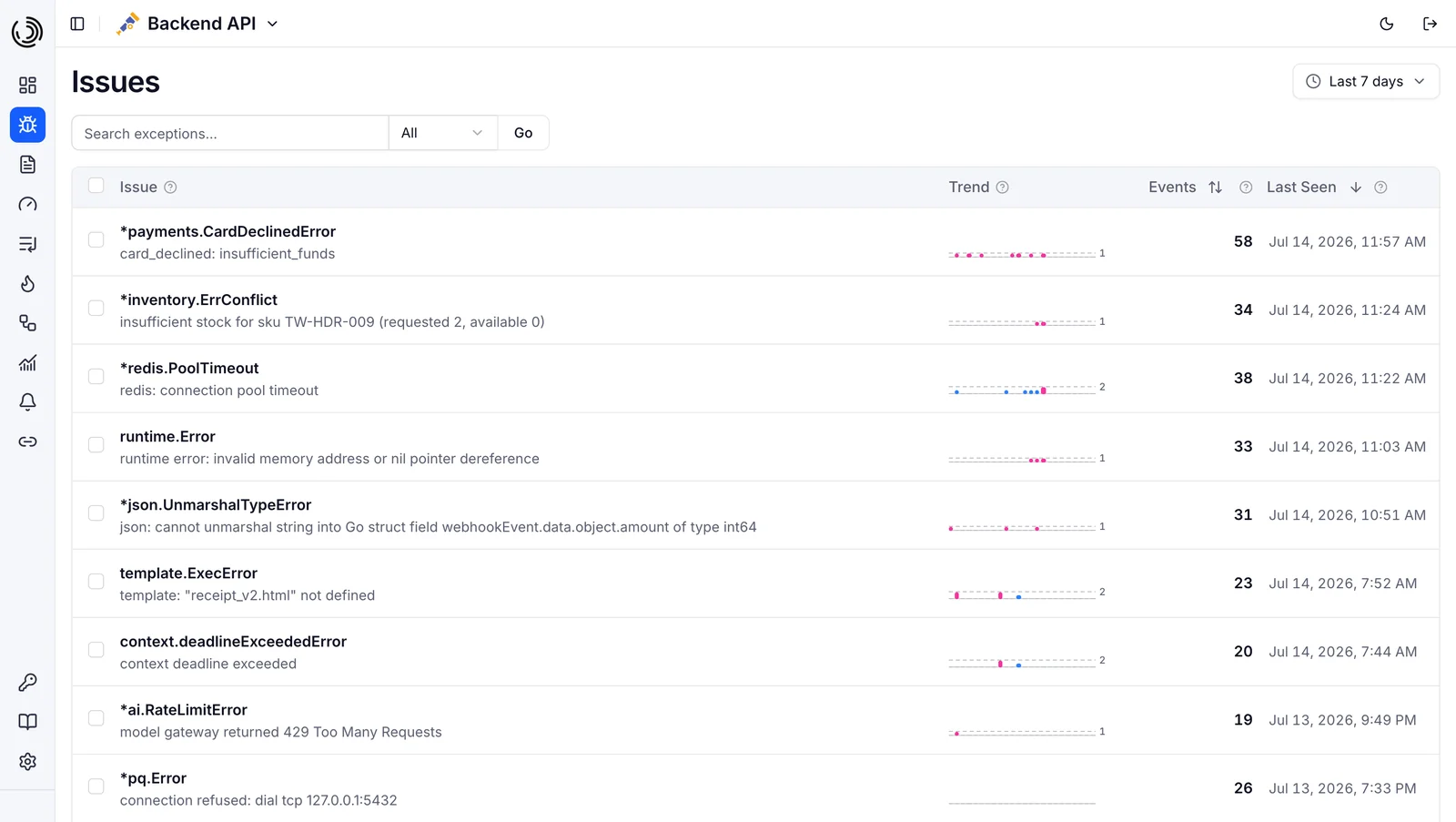Open the connected shapes icon in sidebar

click(x=27, y=323)
